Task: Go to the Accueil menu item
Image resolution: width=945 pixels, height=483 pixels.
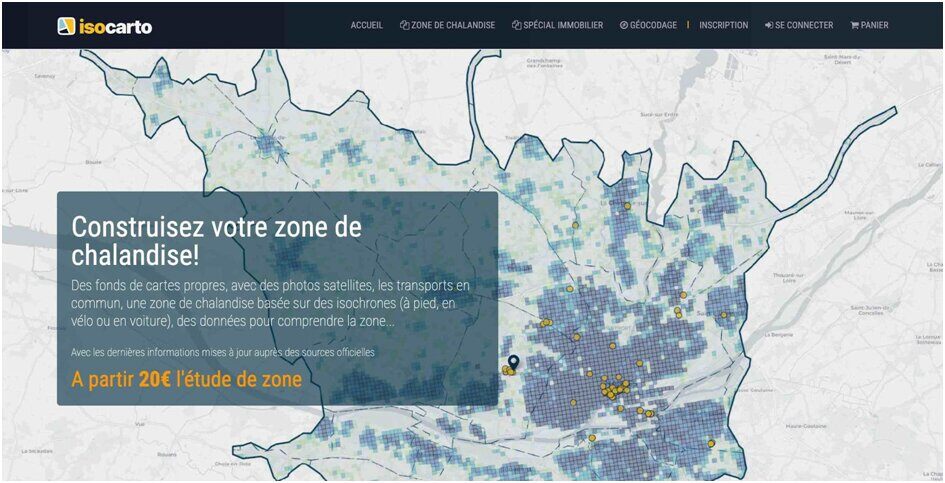Action: coord(366,26)
